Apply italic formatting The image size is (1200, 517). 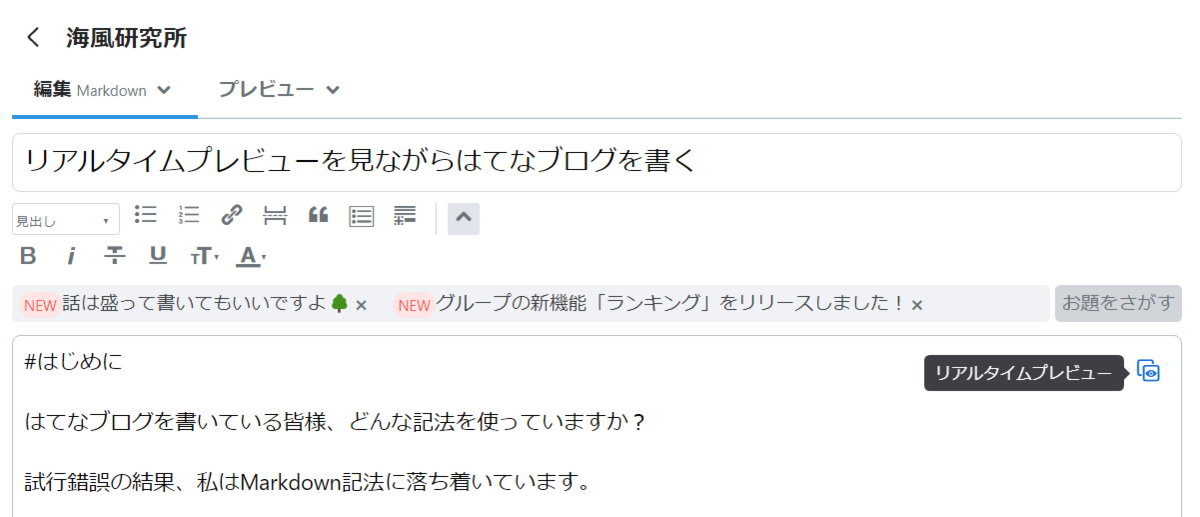pos(71,256)
